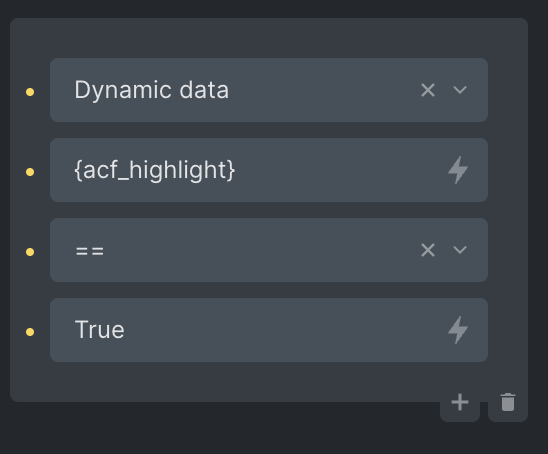Expand the == operator chevron
Image resolution: width=548 pixels, height=454 pixels.
(x=460, y=250)
